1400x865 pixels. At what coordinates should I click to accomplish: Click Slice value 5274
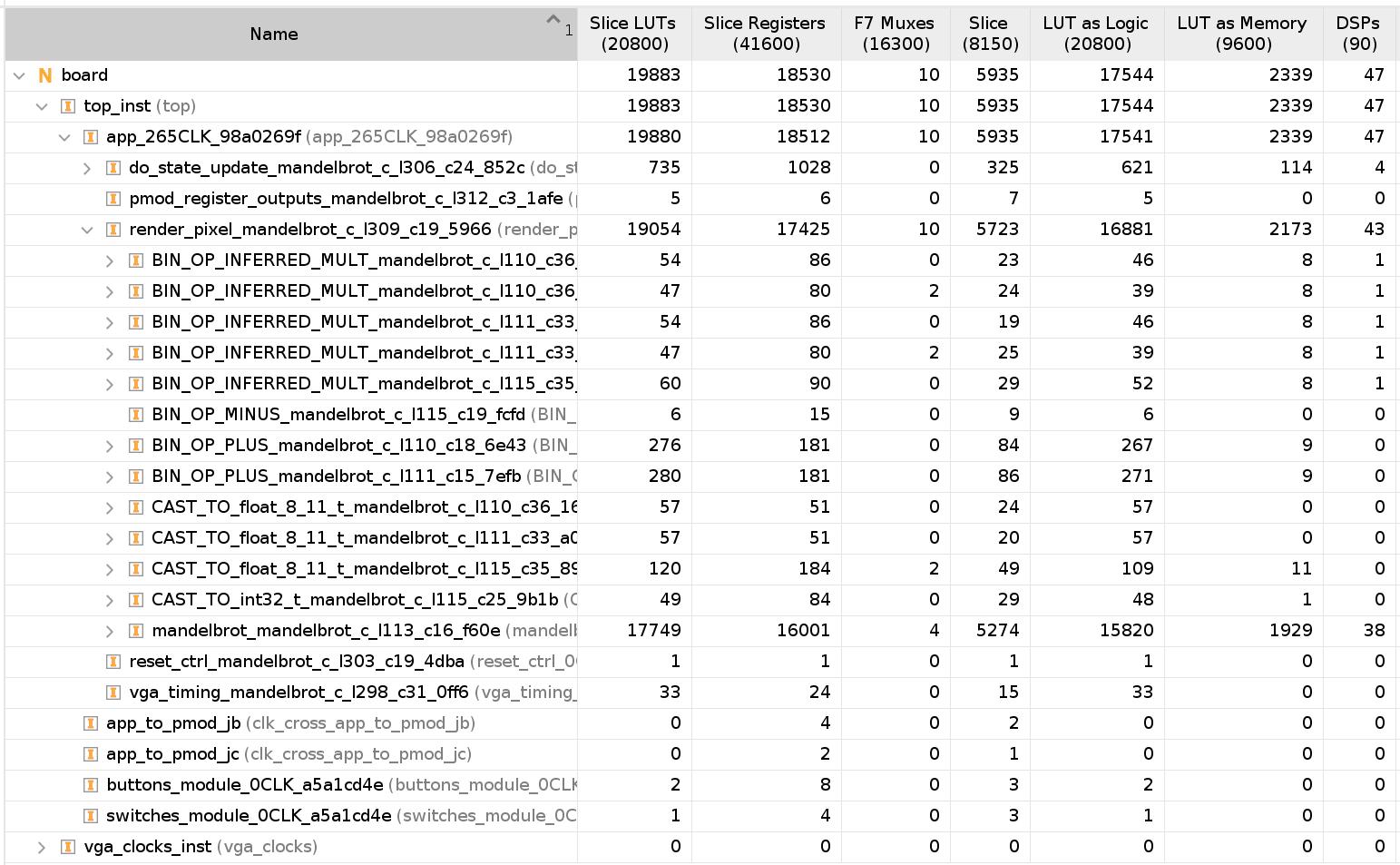(997, 631)
